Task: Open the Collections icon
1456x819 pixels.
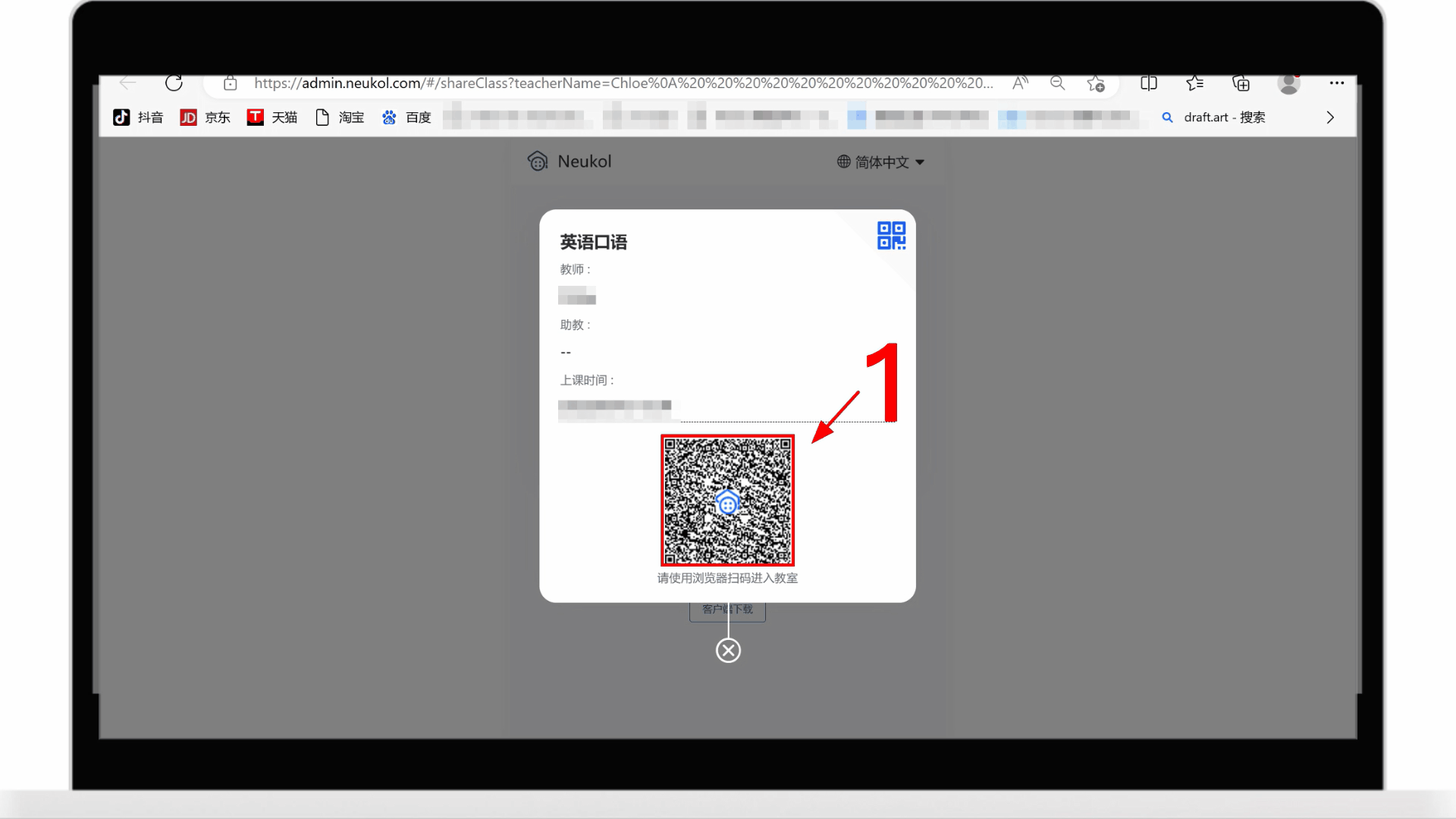Action: tap(1241, 83)
